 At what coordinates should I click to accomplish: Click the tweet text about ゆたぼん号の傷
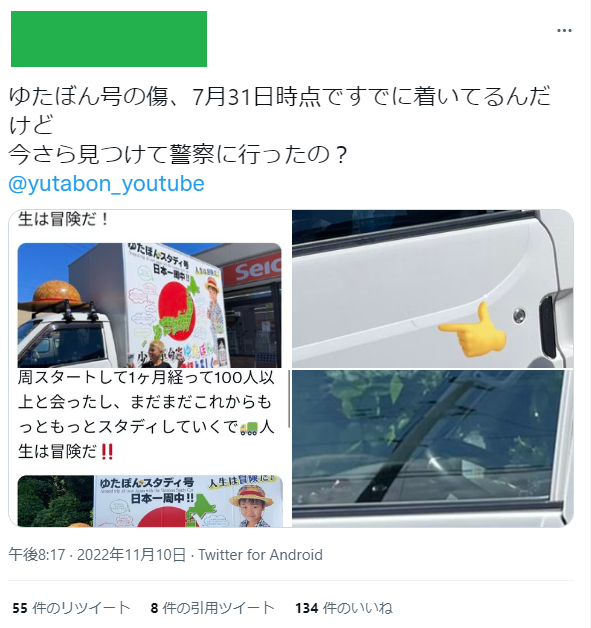coord(279,125)
